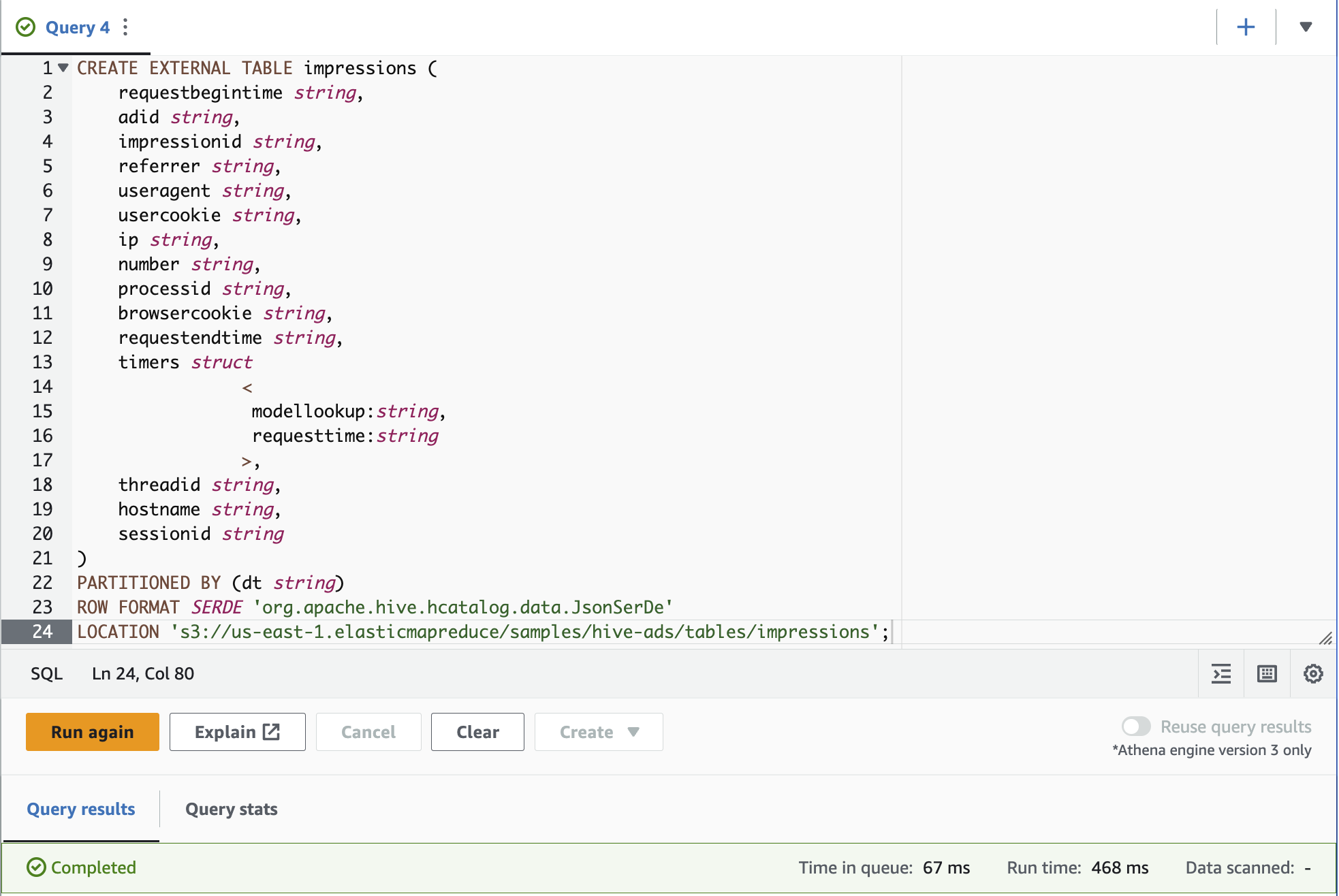Screen dimensions: 1339x896
Task: Click the Query 4 success checkmark icon
Action: click(x=25, y=27)
